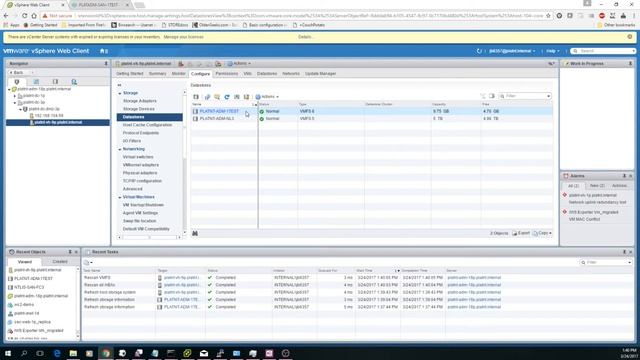
Task: Click the Export button below datastore list
Action: pos(521,233)
